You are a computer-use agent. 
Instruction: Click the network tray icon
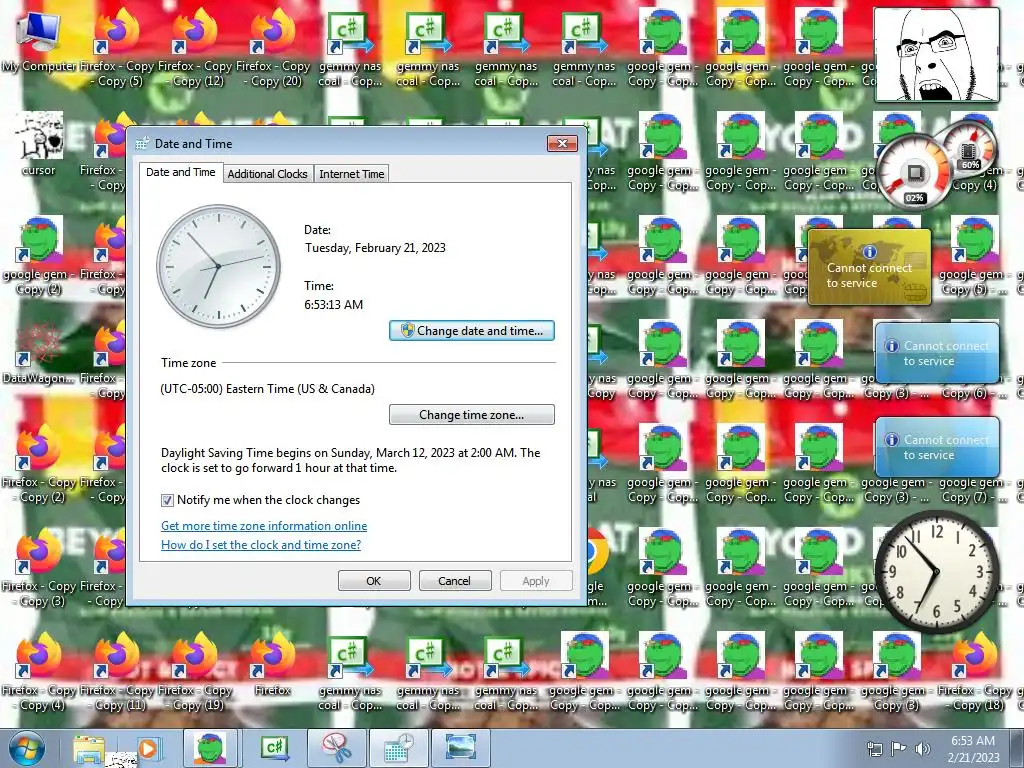pos(874,748)
